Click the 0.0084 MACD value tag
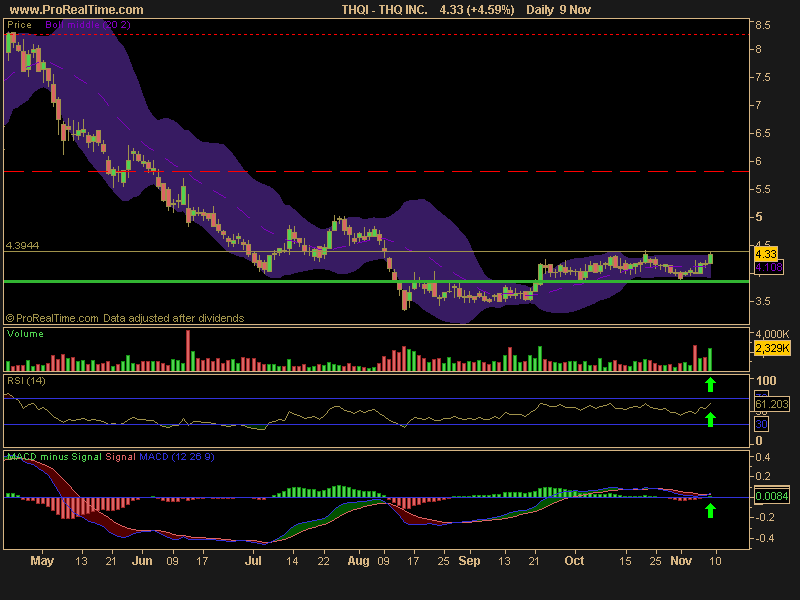The width and height of the screenshot is (800, 600). click(x=771, y=496)
